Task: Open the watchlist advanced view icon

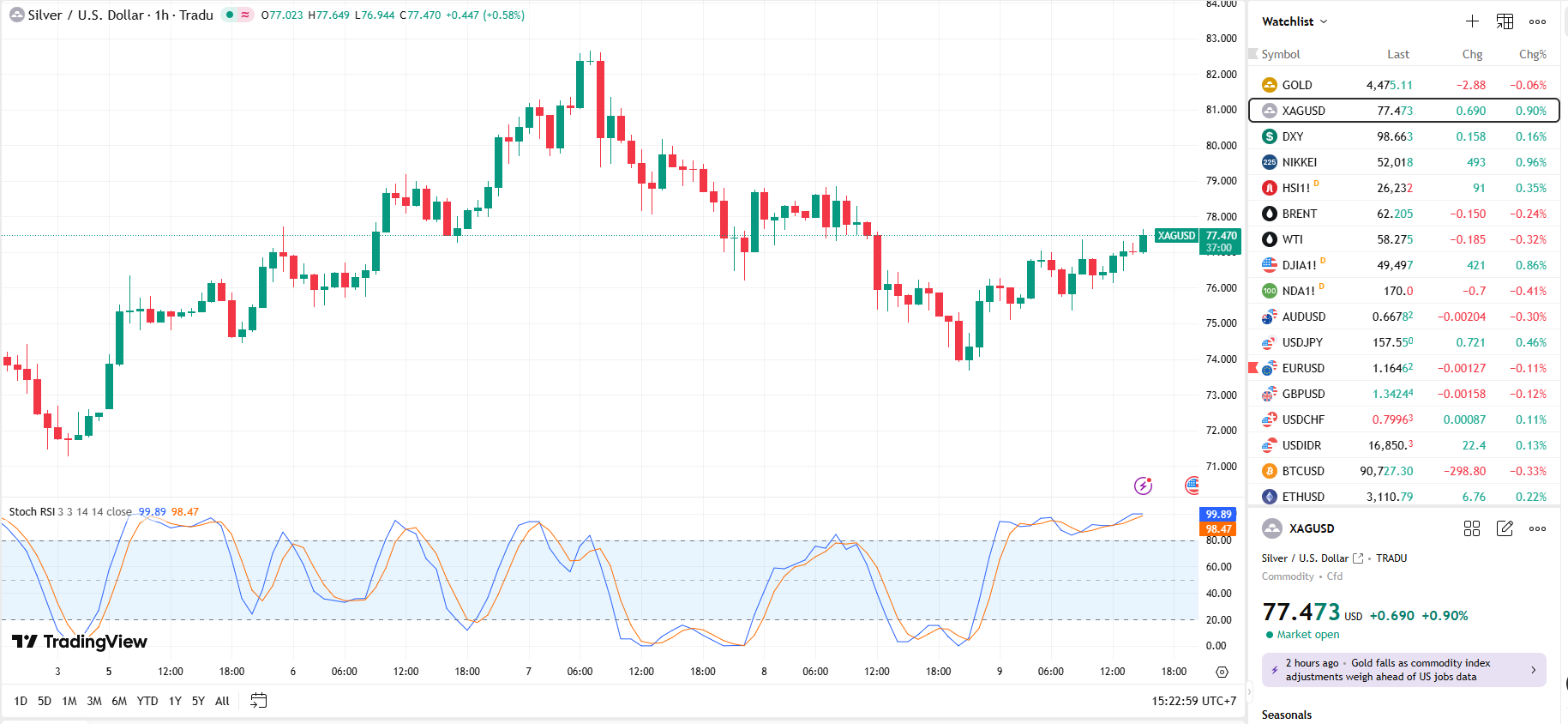Action: coord(1505,21)
